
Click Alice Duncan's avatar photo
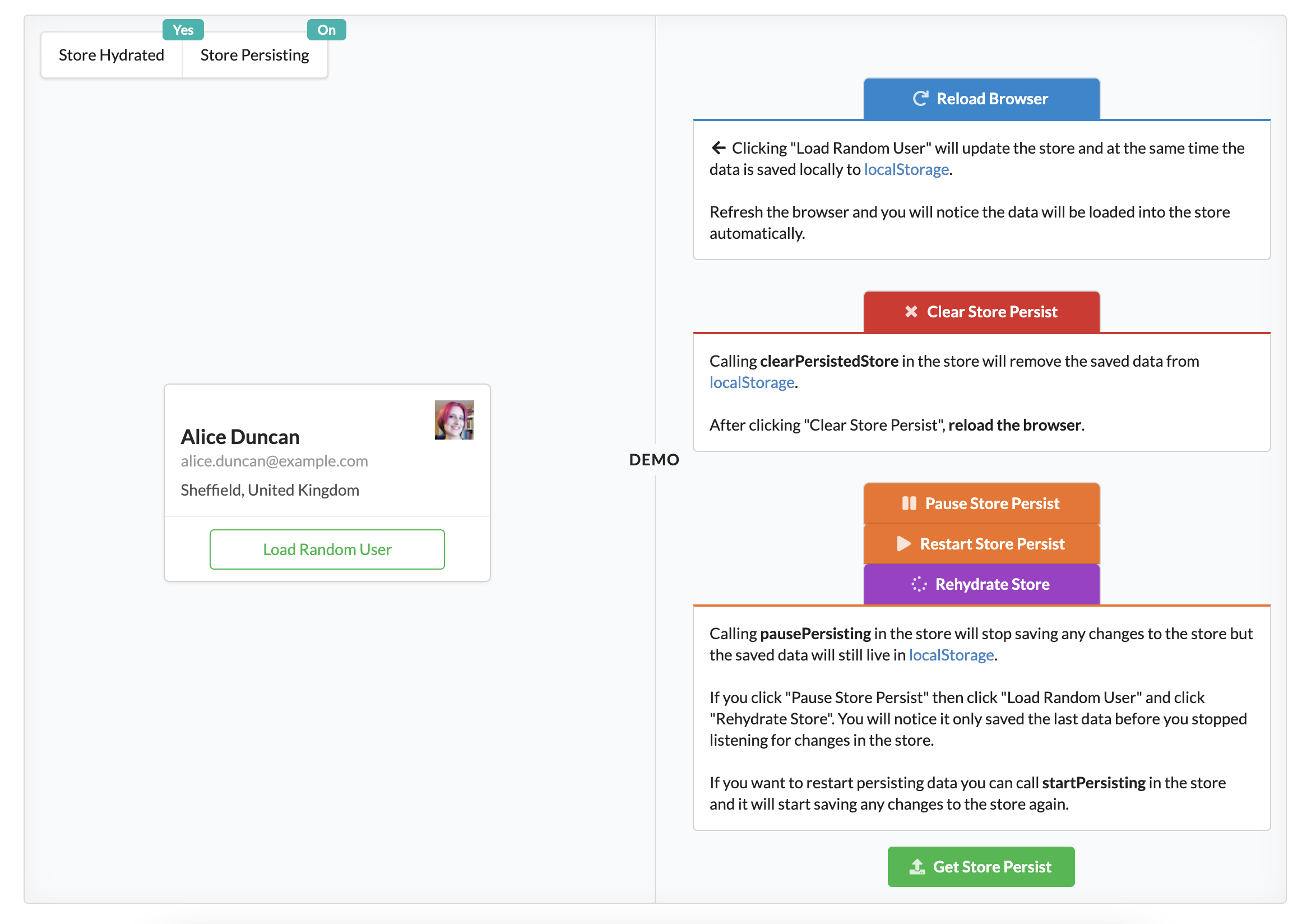[x=454, y=420]
